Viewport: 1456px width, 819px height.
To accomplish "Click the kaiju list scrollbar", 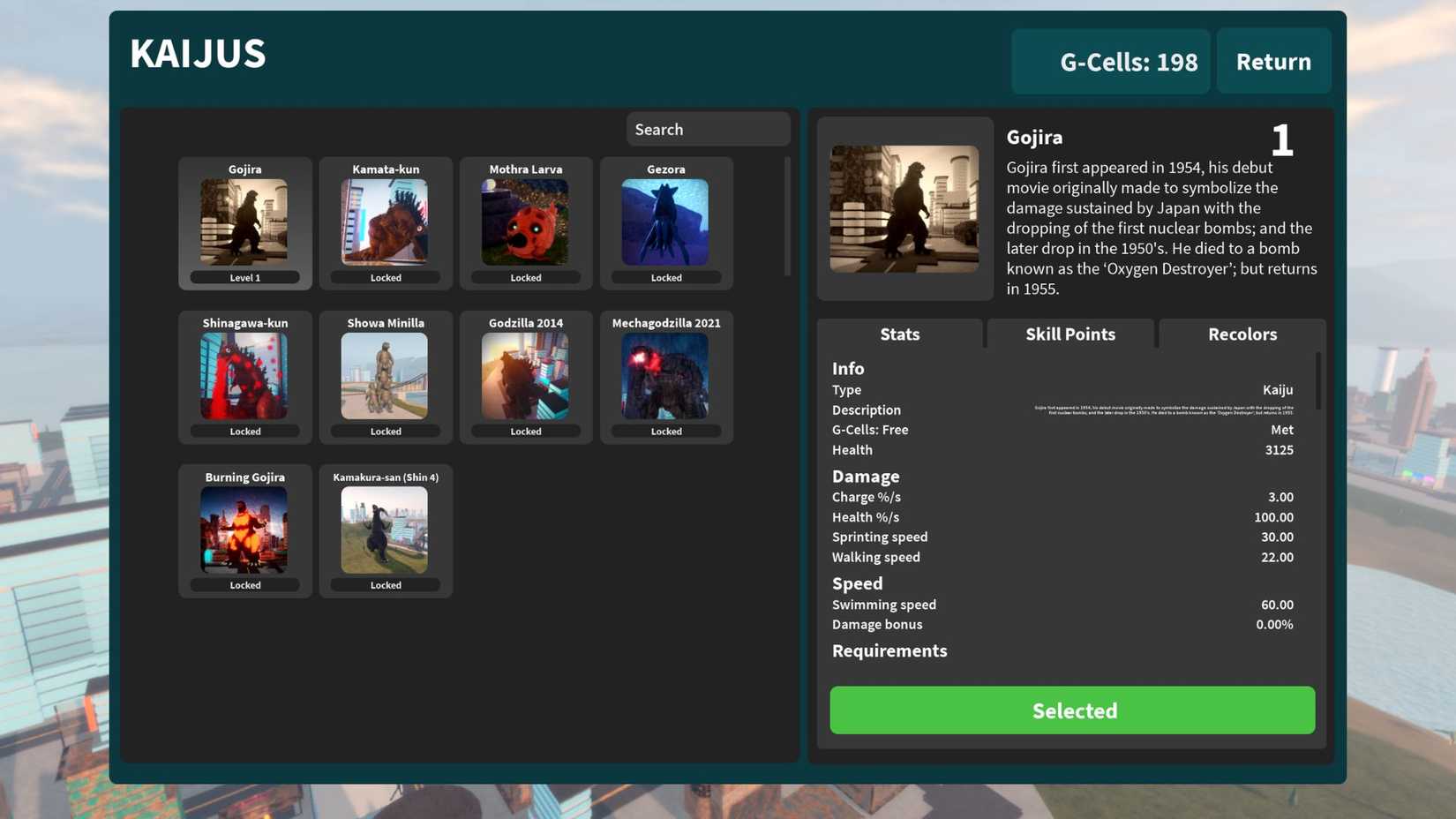I will tap(787, 217).
